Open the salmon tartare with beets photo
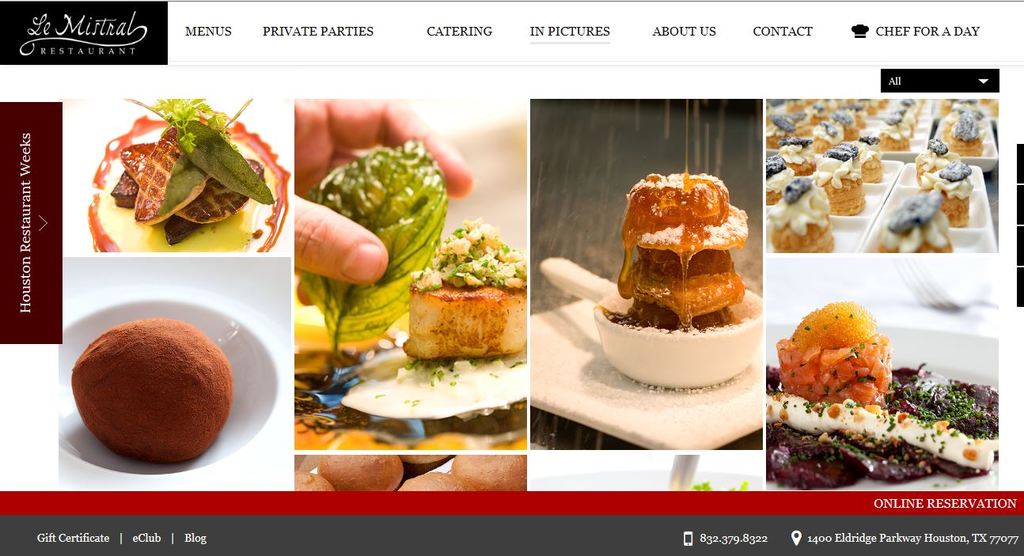 (882, 374)
